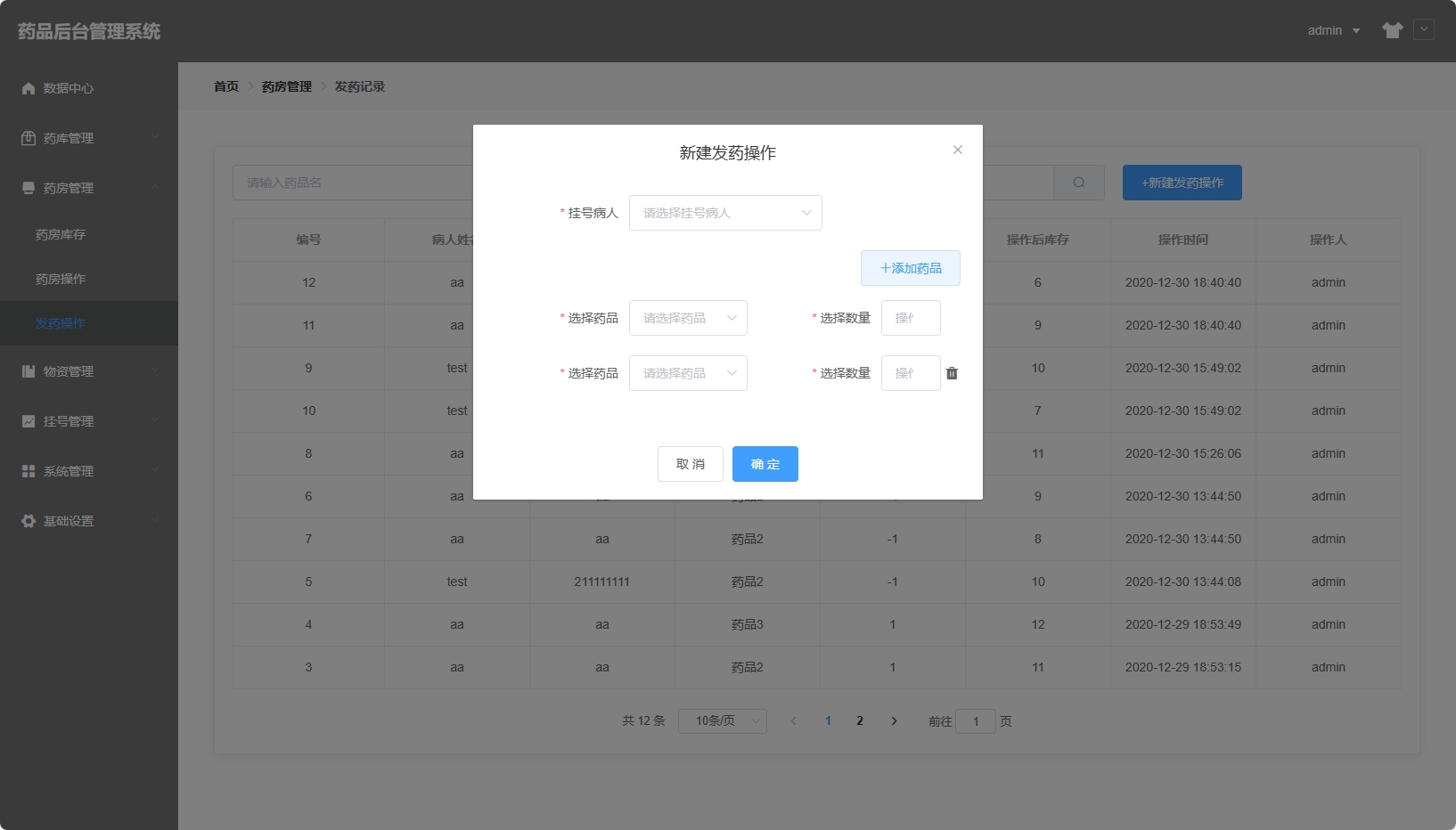This screenshot has height=830, width=1456.
Task: Go to next page arrow
Action: [x=894, y=721]
